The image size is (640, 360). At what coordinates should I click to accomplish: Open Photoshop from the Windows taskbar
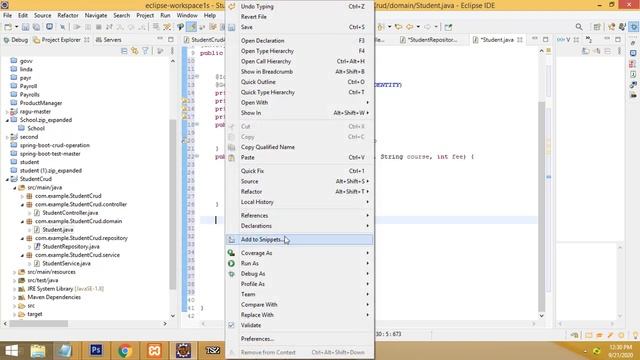(96, 350)
